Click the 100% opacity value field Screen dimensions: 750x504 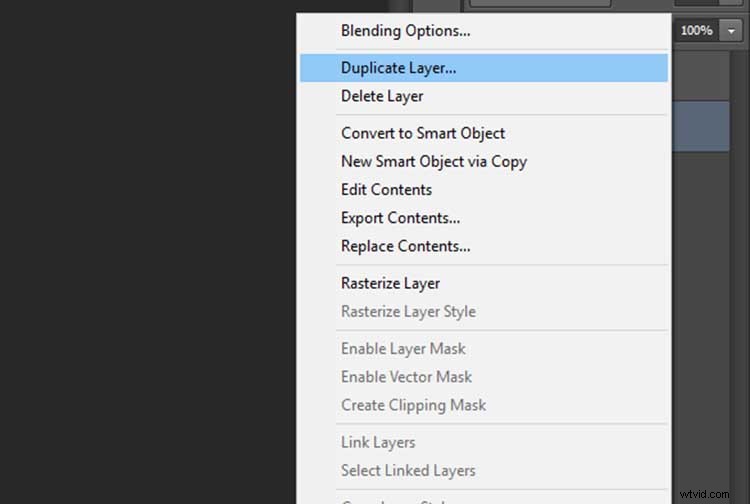coord(696,31)
